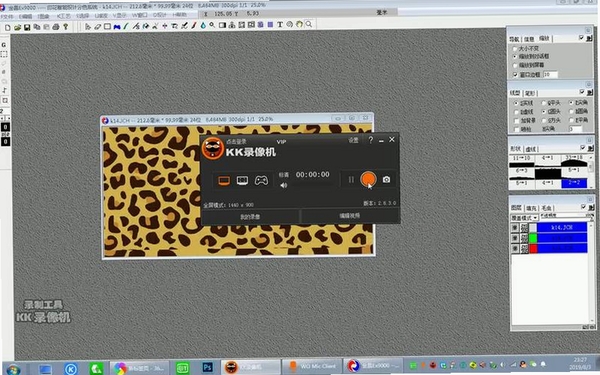Image resolution: width=600 pixels, height=375 pixels.
Task: Toggle the 窗口边框 checkbox
Action: (515, 75)
